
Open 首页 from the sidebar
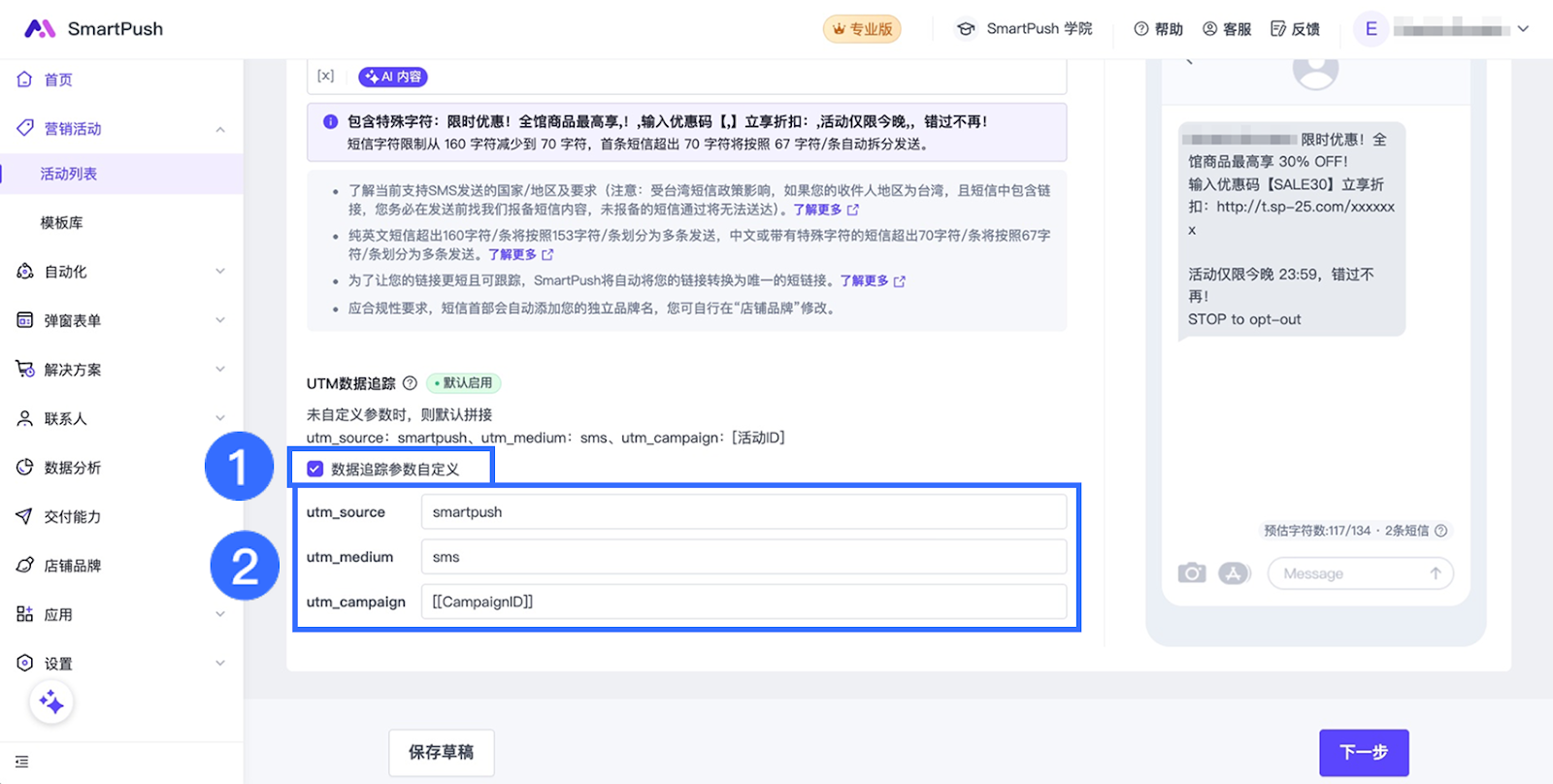(x=58, y=80)
